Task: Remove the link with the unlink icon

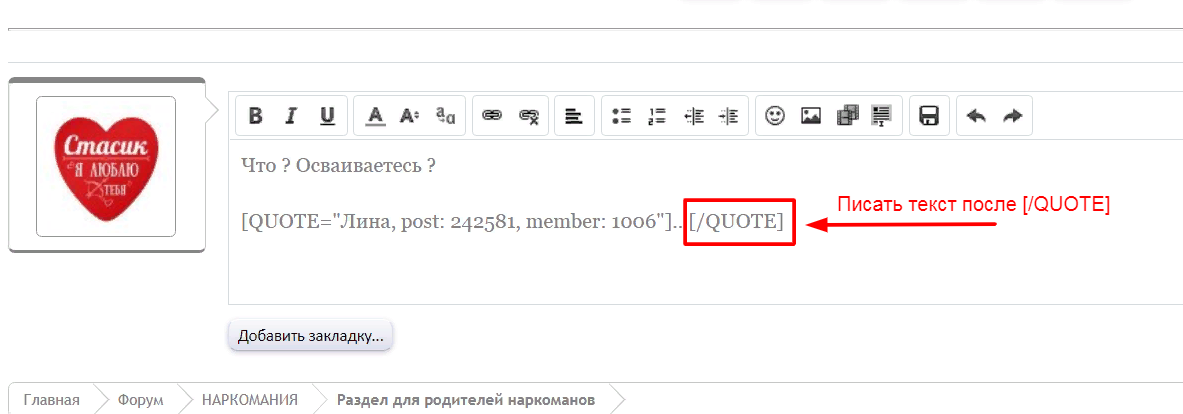Action: tap(528, 115)
